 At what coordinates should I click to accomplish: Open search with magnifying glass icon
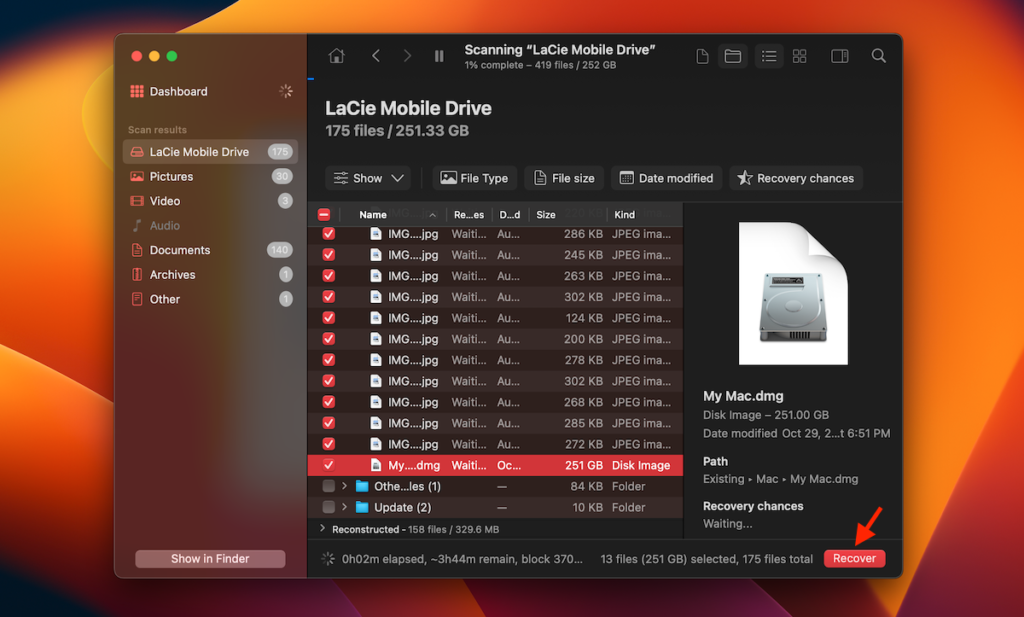click(878, 56)
